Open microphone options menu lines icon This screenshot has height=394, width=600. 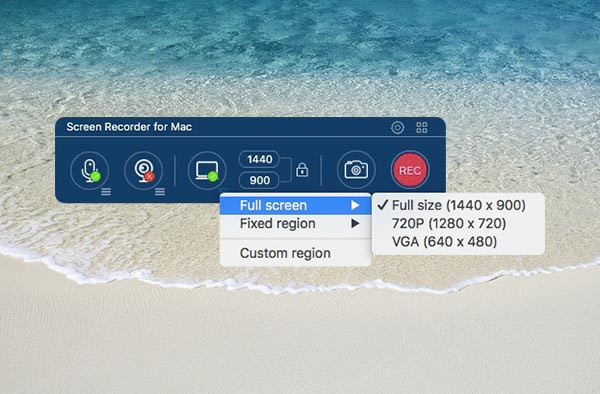coord(106,192)
